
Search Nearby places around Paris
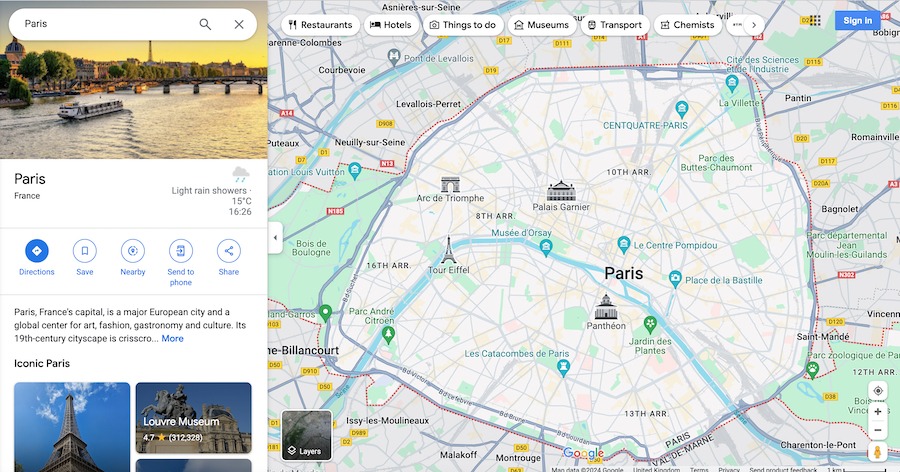133,258
